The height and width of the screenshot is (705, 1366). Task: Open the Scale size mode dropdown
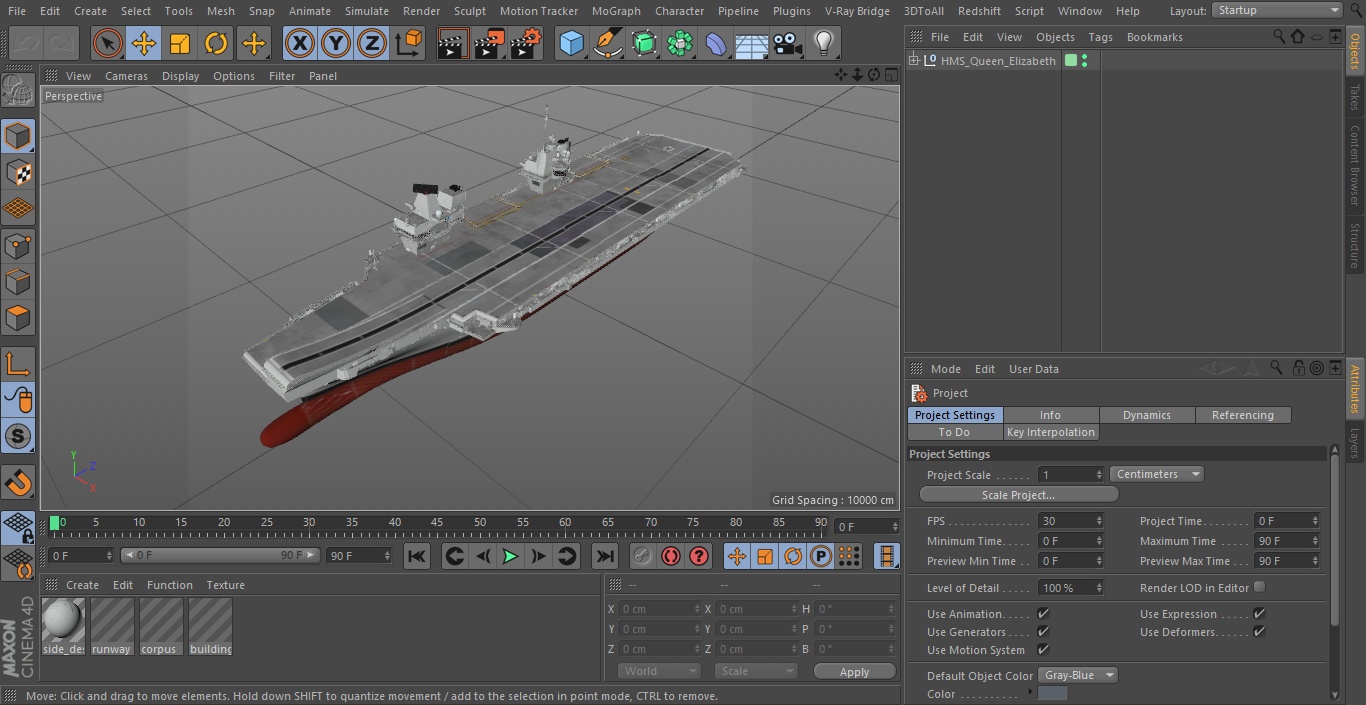click(x=756, y=671)
